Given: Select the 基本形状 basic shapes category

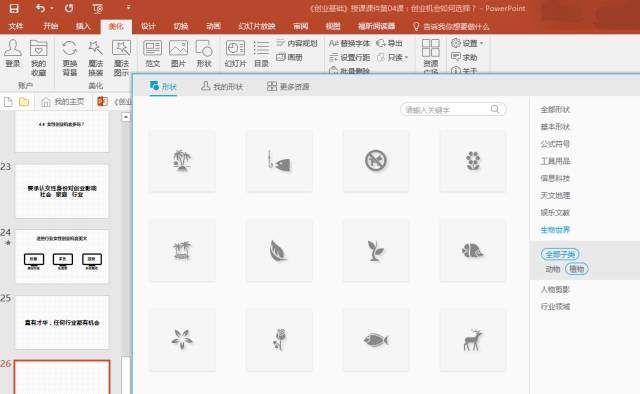Looking at the screenshot, I should [x=555, y=127].
